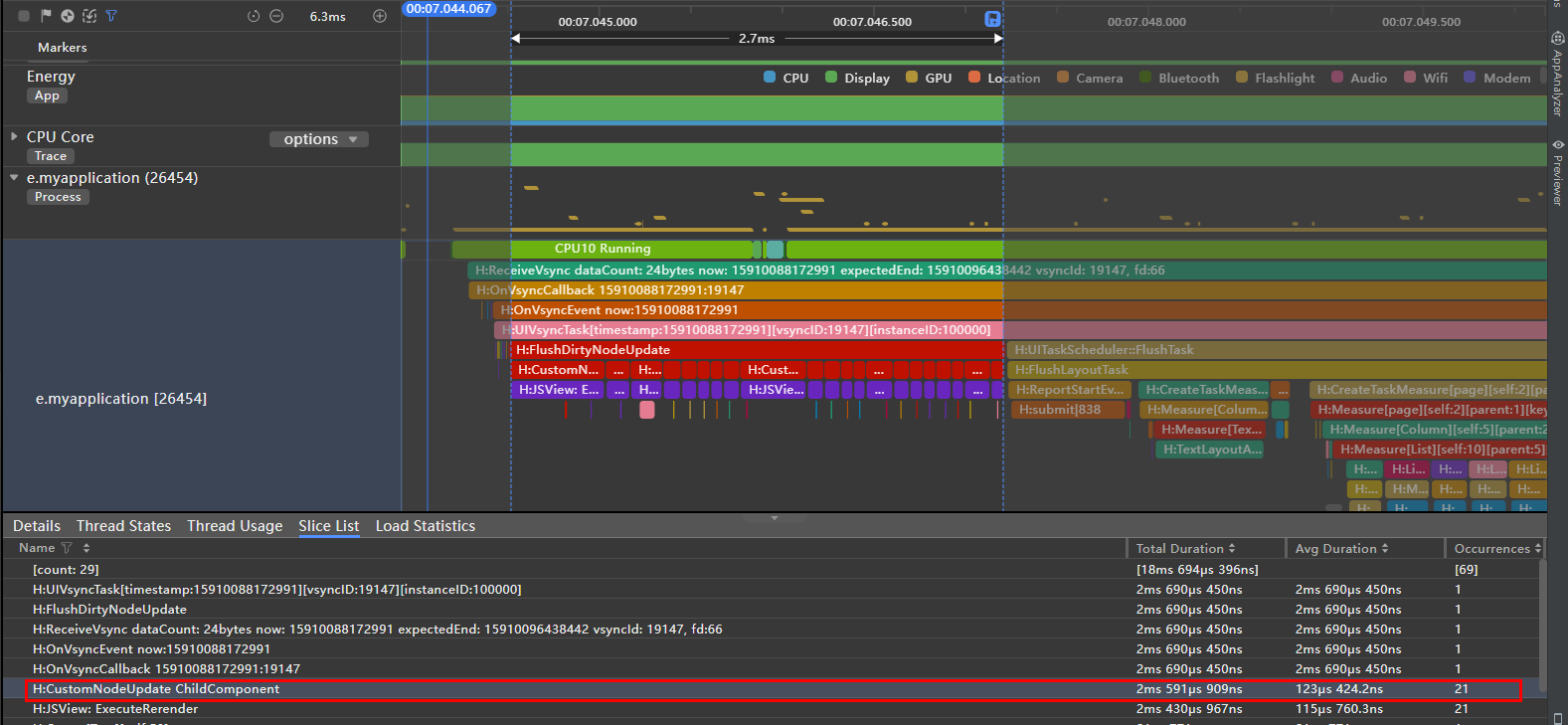Click the slice list vertical scrollbar
The height and width of the screenshot is (725, 1568).
coord(1543,627)
